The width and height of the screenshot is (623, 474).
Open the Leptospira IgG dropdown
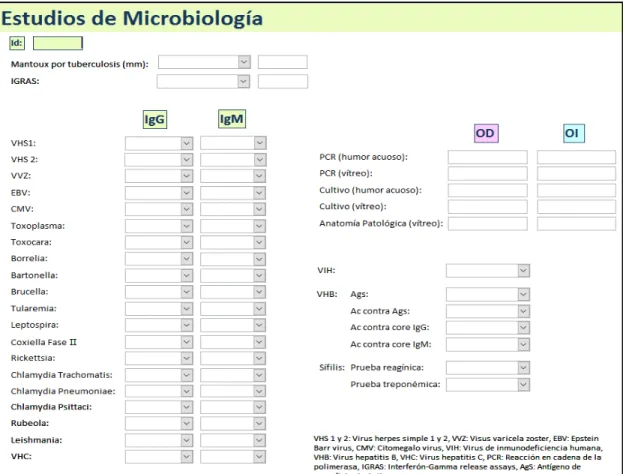pos(187,325)
